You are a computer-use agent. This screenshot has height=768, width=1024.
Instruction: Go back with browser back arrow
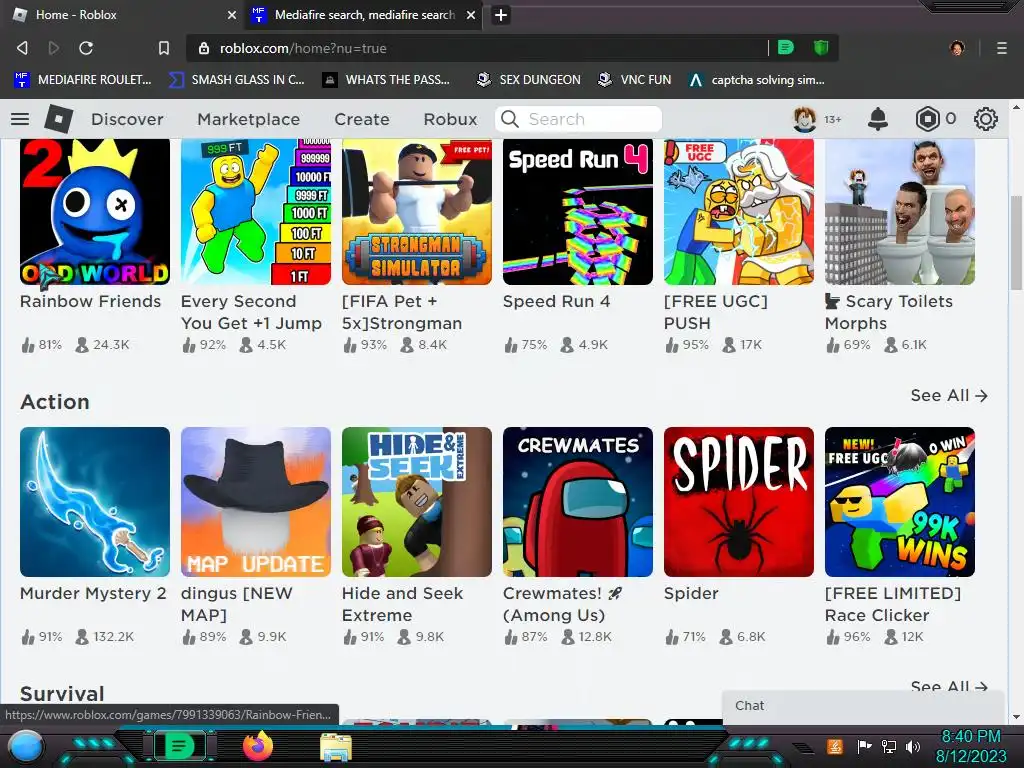coord(22,48)
